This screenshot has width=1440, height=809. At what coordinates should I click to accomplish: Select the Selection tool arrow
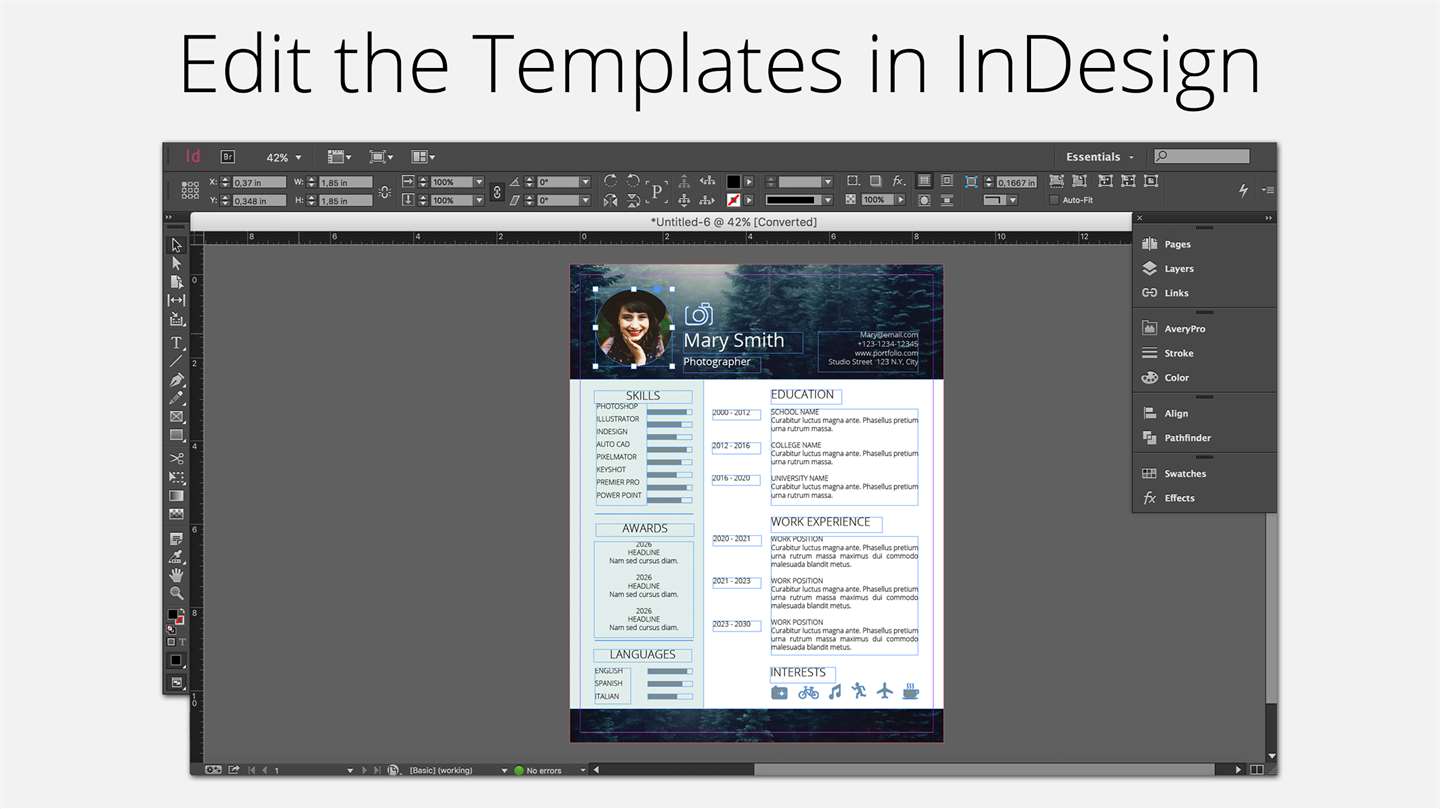pyautogui.click(x=176, y=245)
